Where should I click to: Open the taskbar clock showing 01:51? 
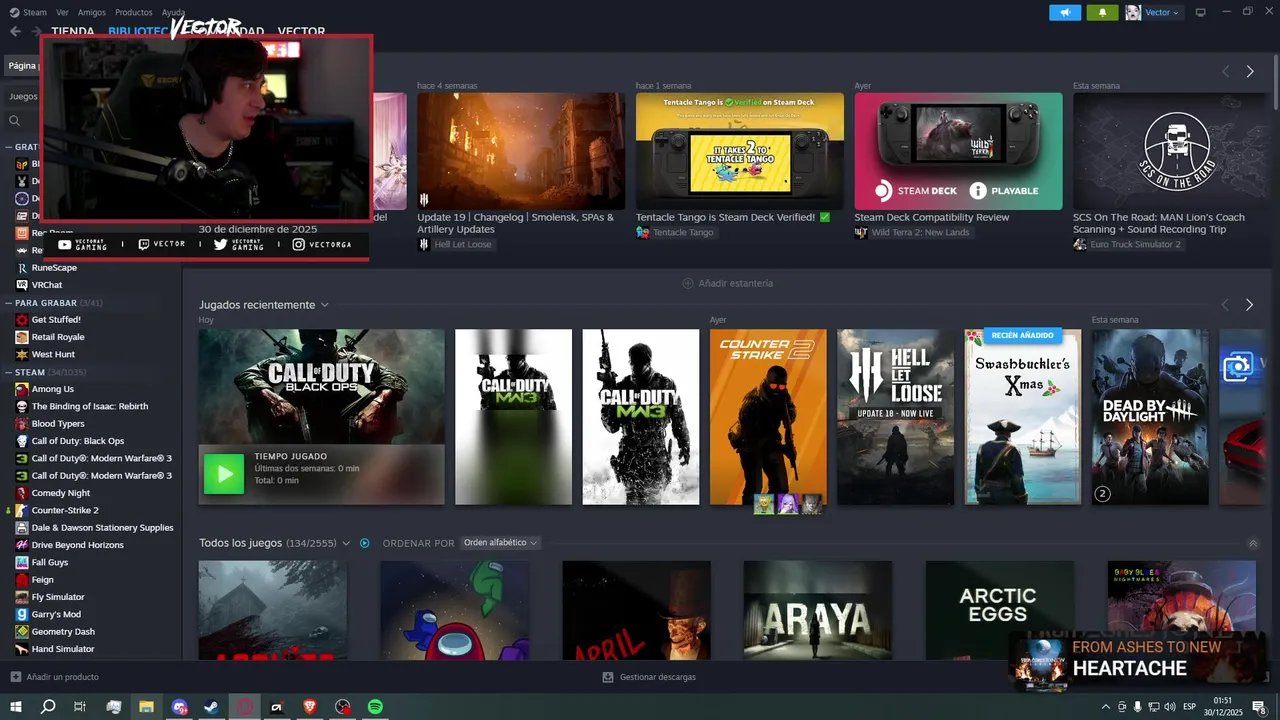point(1222,706)
